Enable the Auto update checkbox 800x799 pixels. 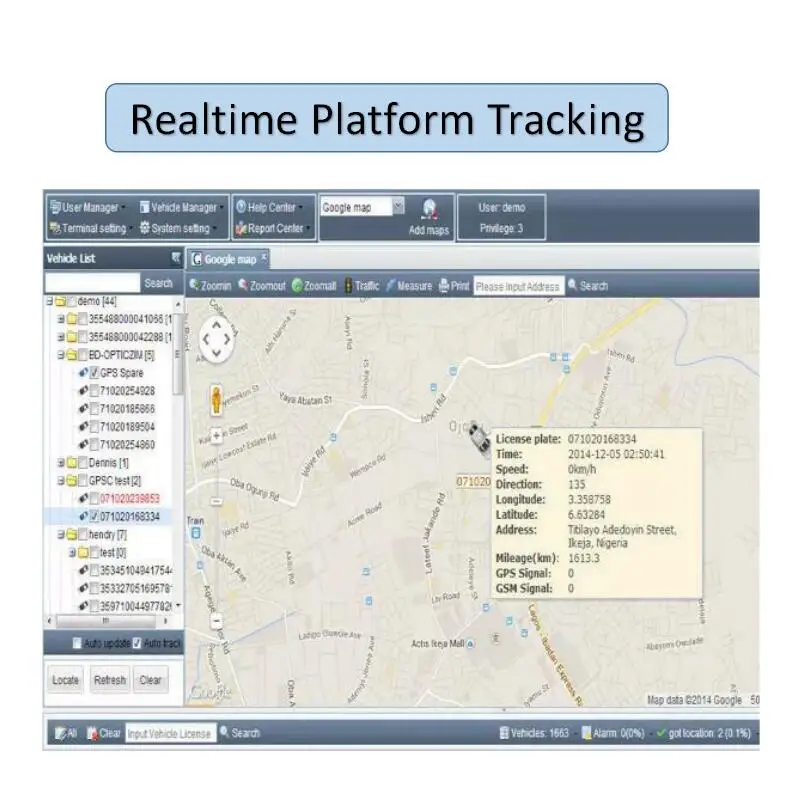(x=77, y=643)
